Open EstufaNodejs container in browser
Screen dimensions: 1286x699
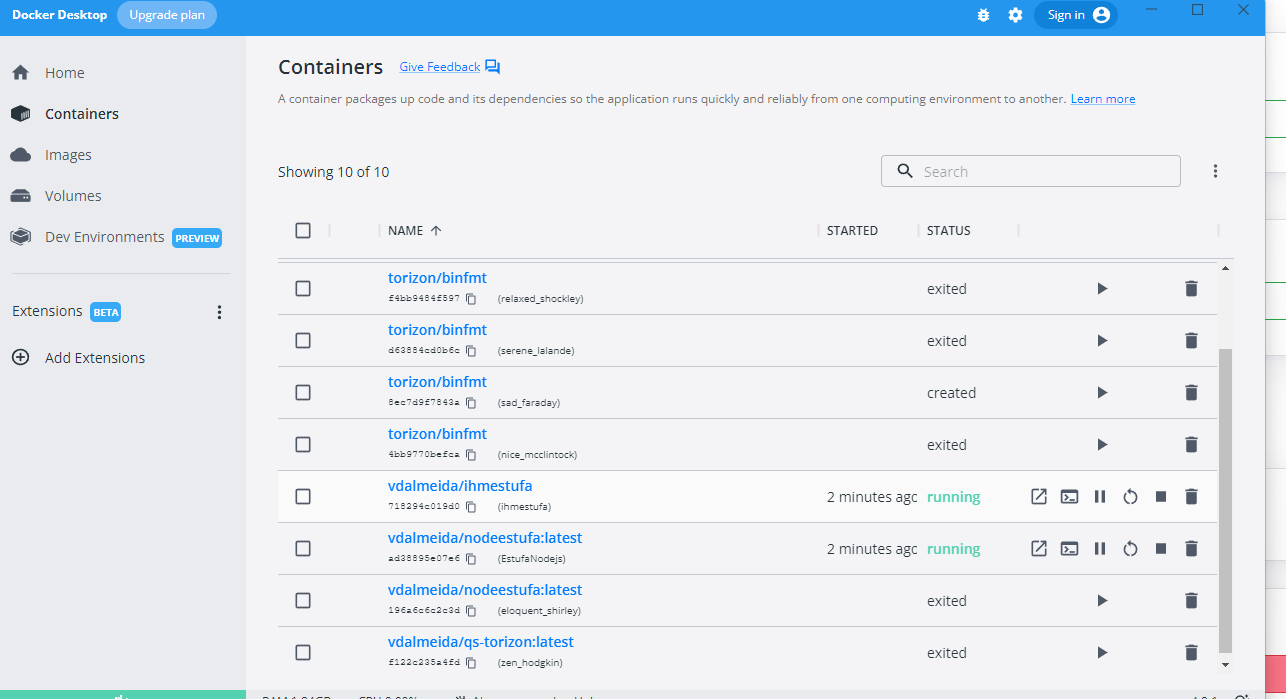coord(1039,548)
